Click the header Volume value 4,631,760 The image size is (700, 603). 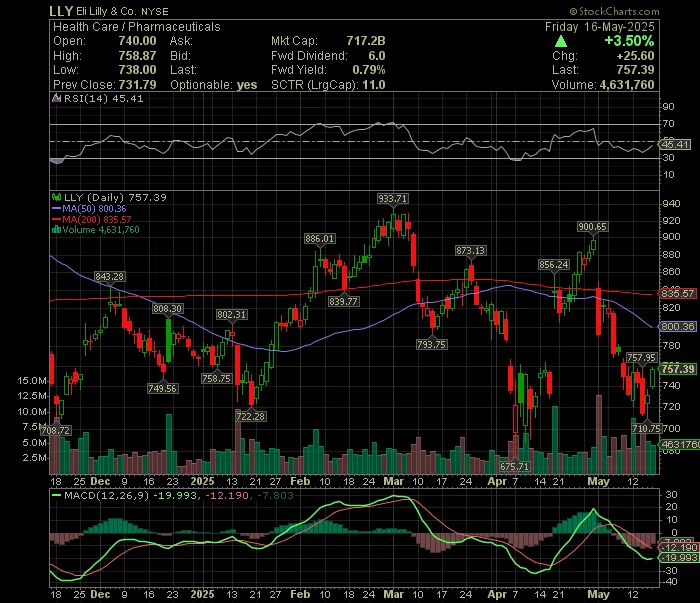coord(627,85)
